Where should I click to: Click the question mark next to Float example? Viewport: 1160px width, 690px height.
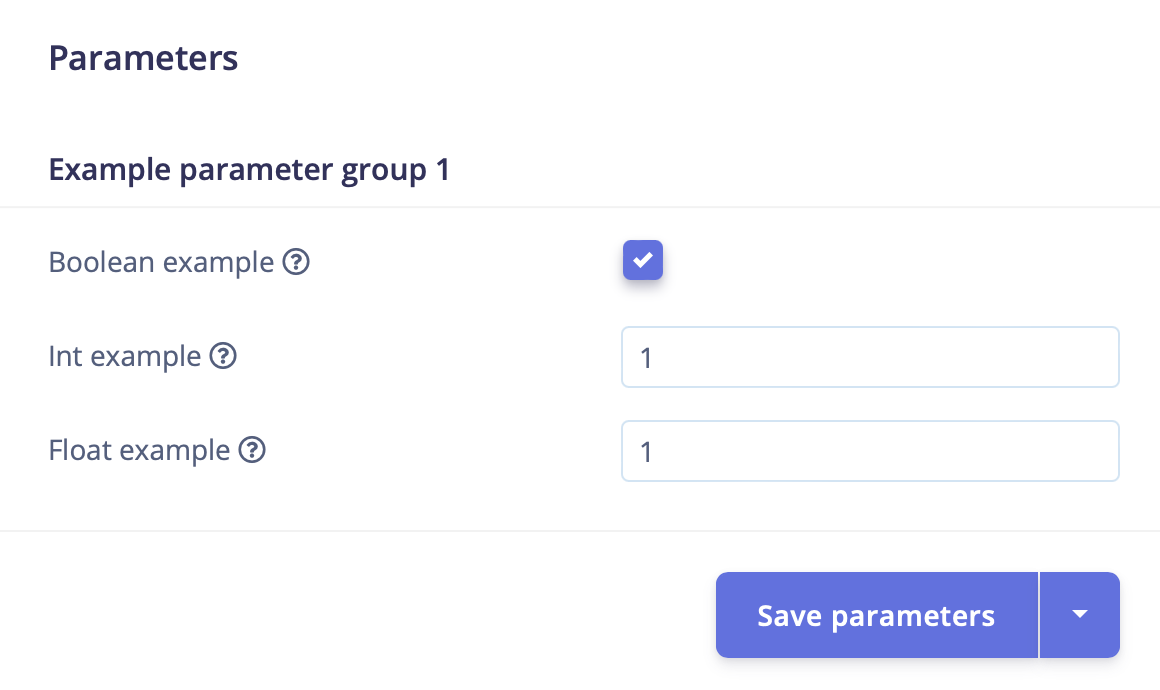(x=252, y=451)
